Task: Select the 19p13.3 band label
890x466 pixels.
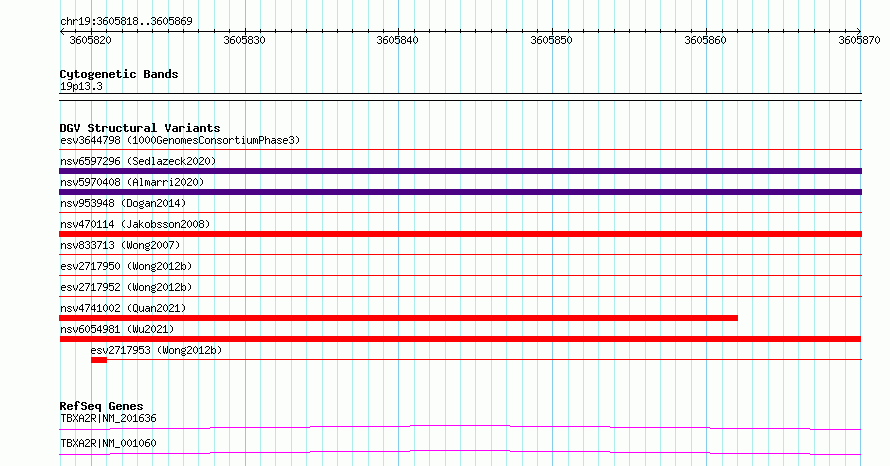Action: tap(81, 87)
